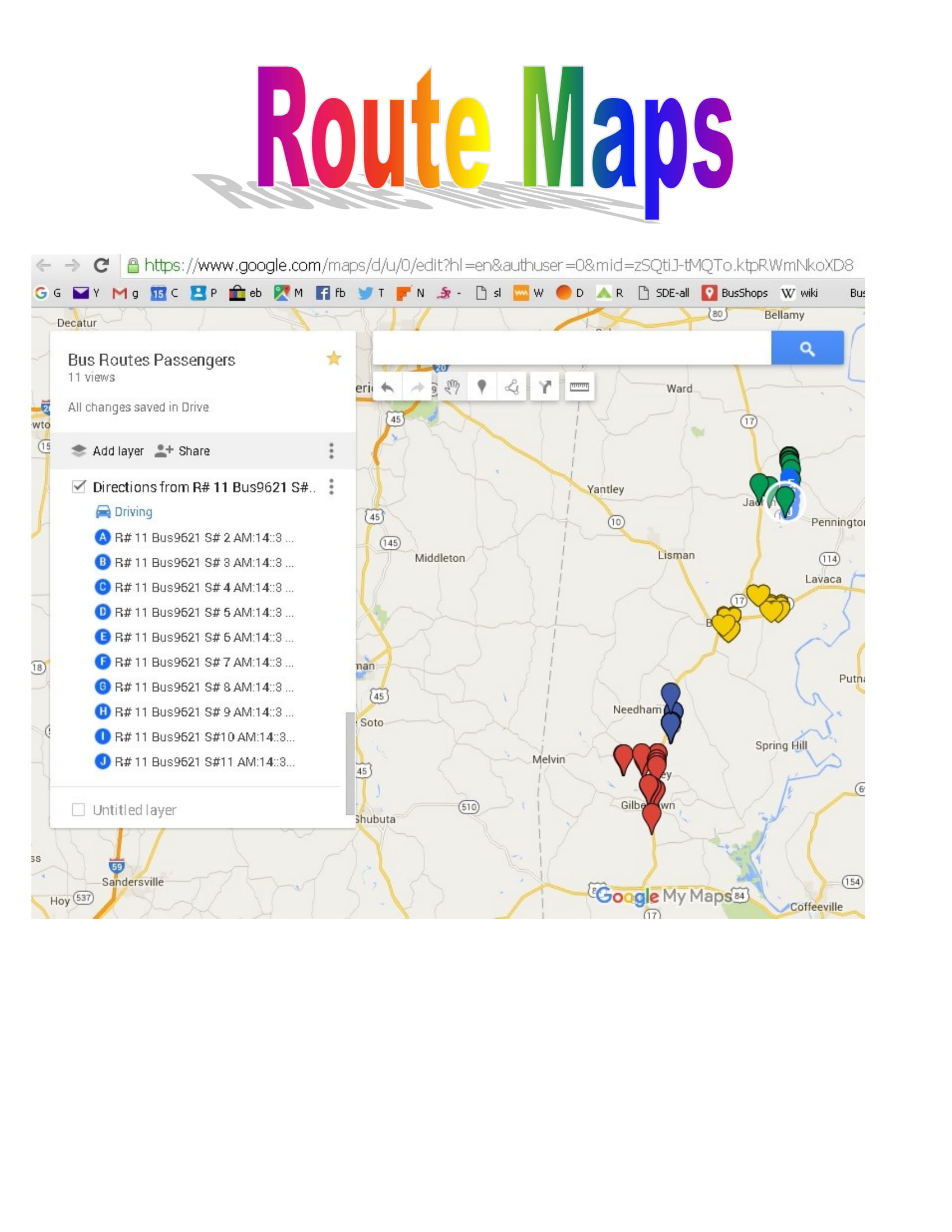Select stop C R# 11 Bus9621 S# 4
This screenshot has height=1232, width=952.
194,587
